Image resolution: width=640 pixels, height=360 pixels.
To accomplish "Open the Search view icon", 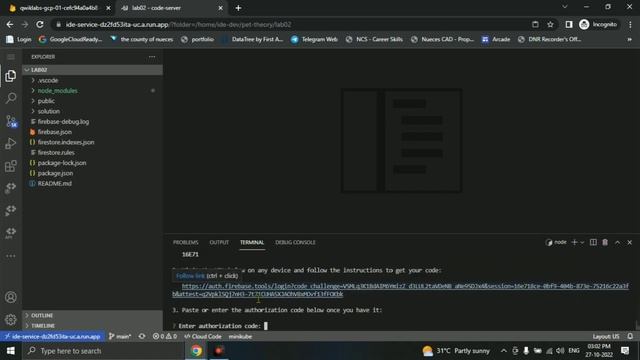I will click(x=11, y=98).
